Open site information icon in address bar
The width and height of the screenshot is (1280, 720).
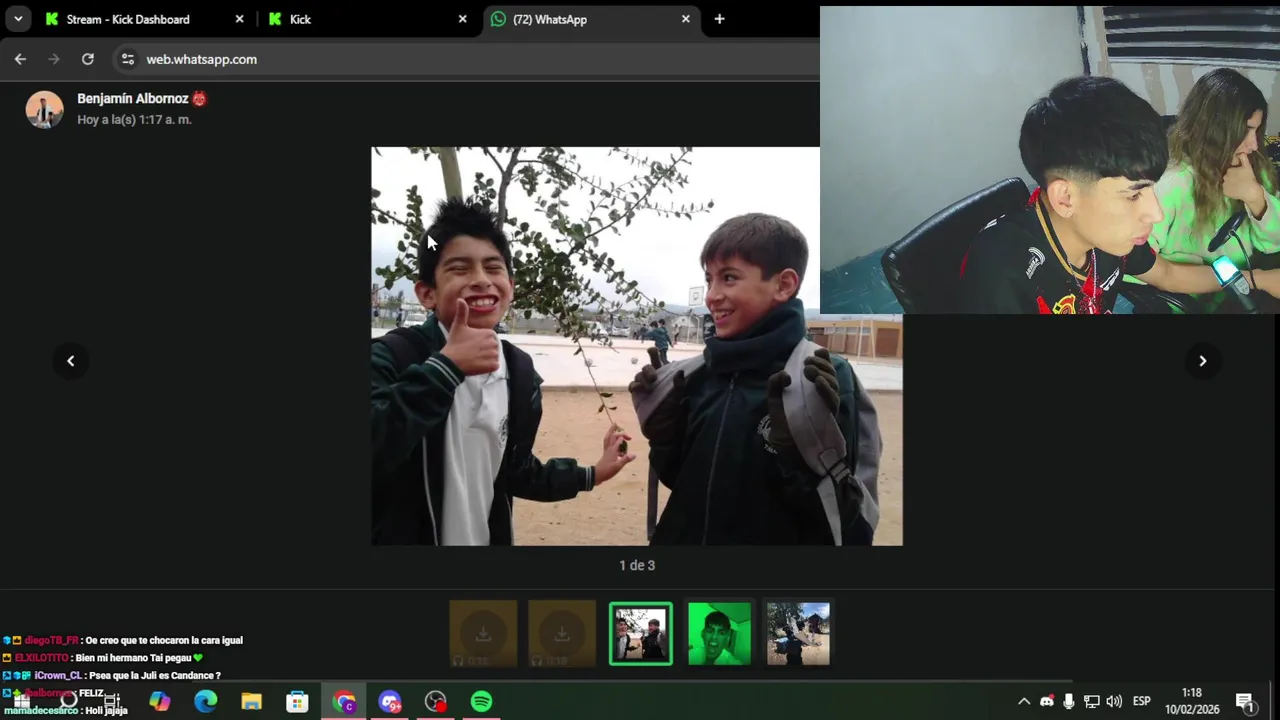127,59
